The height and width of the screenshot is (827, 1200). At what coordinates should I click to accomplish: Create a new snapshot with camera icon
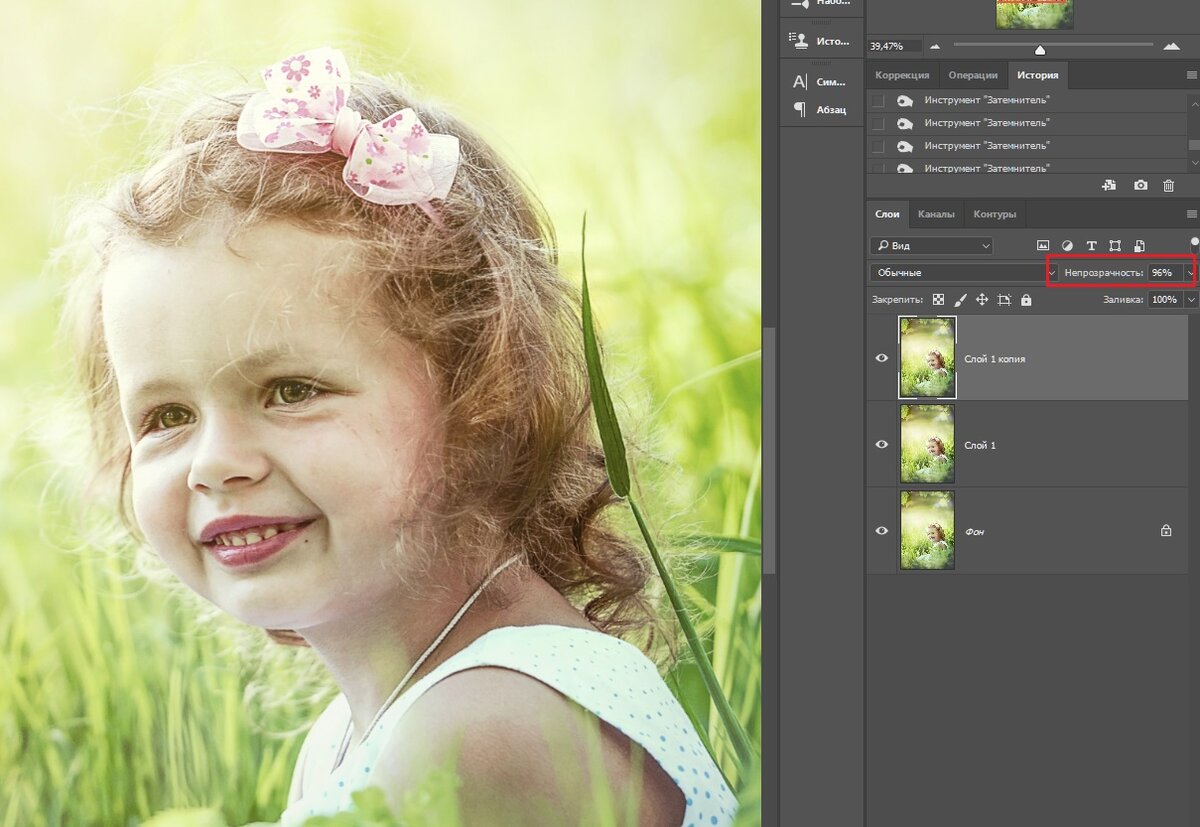click(x=1140, y=185)
